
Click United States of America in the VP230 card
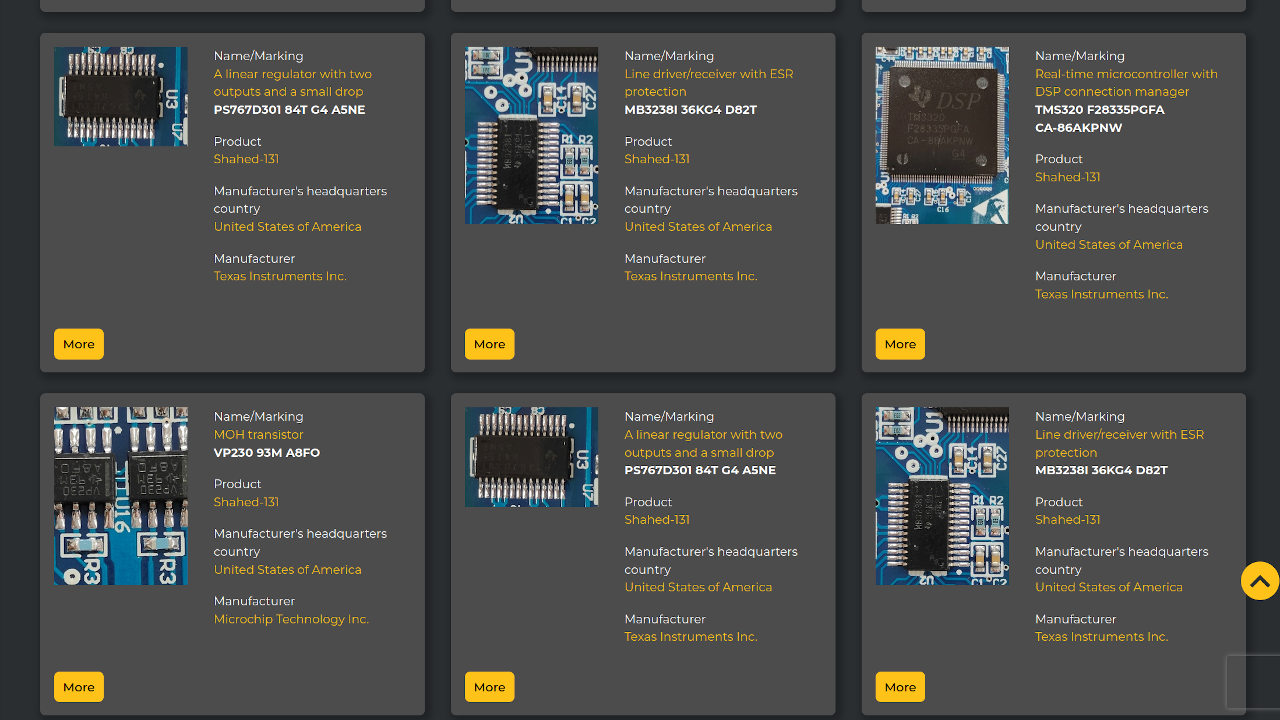(287, 570)
